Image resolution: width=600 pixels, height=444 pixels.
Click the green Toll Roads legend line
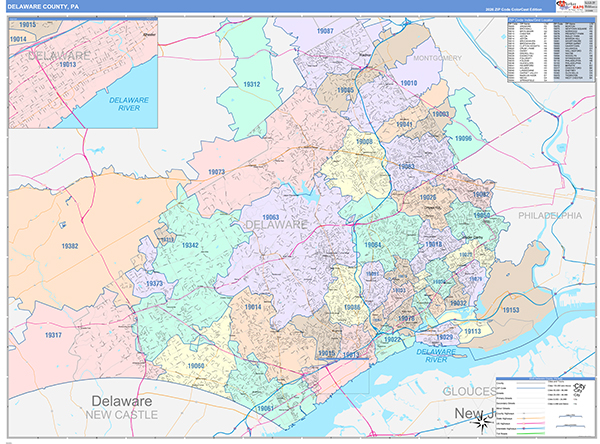pos(531,434)
